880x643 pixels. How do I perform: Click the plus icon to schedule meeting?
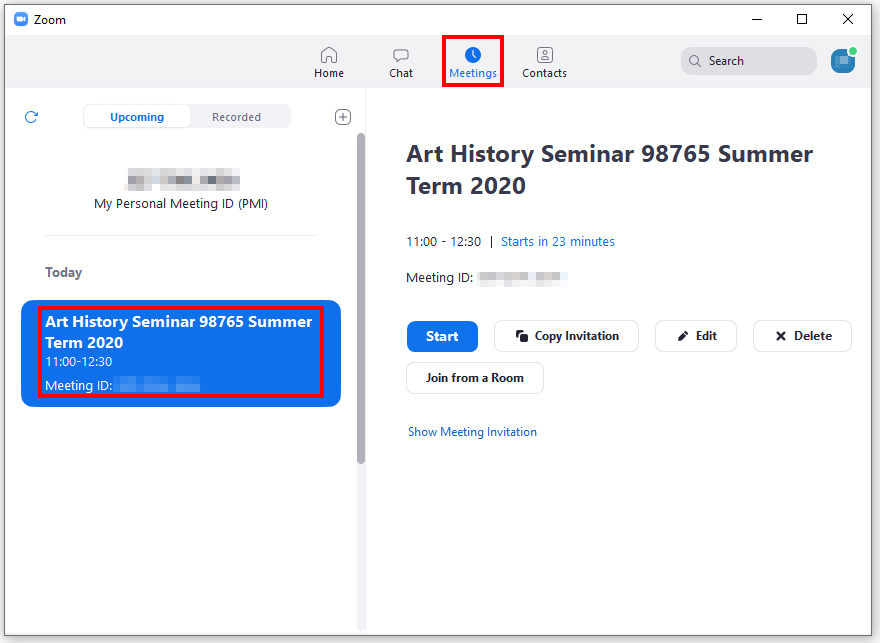tap(342, 117)
